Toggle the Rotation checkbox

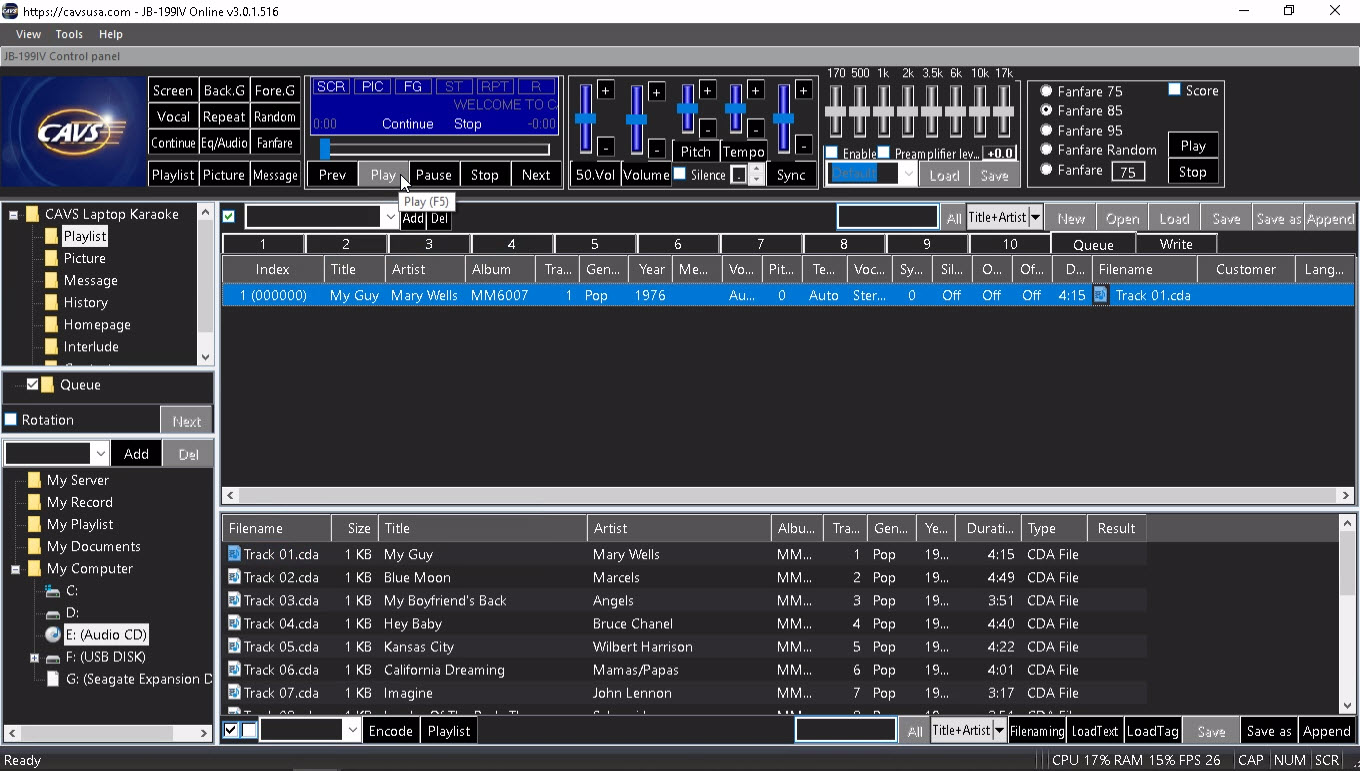11,420
